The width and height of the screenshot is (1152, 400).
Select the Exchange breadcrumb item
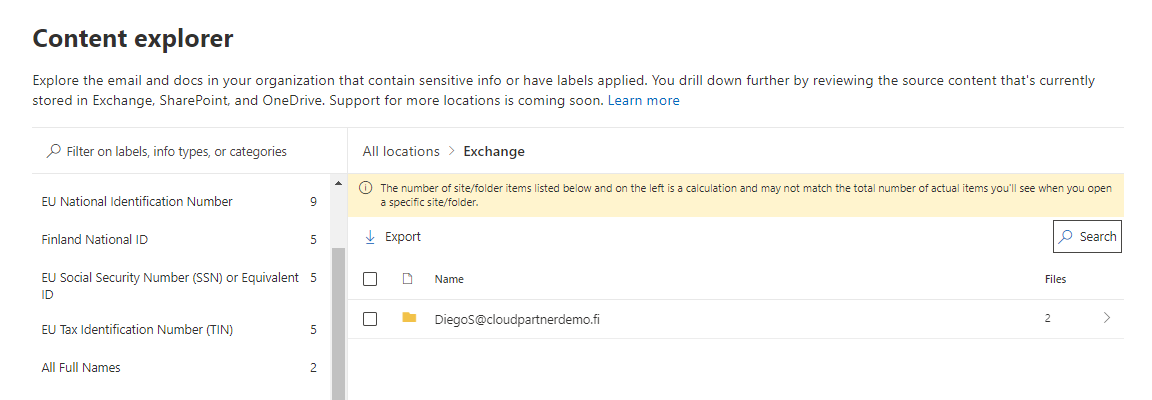tap(494, 151)
